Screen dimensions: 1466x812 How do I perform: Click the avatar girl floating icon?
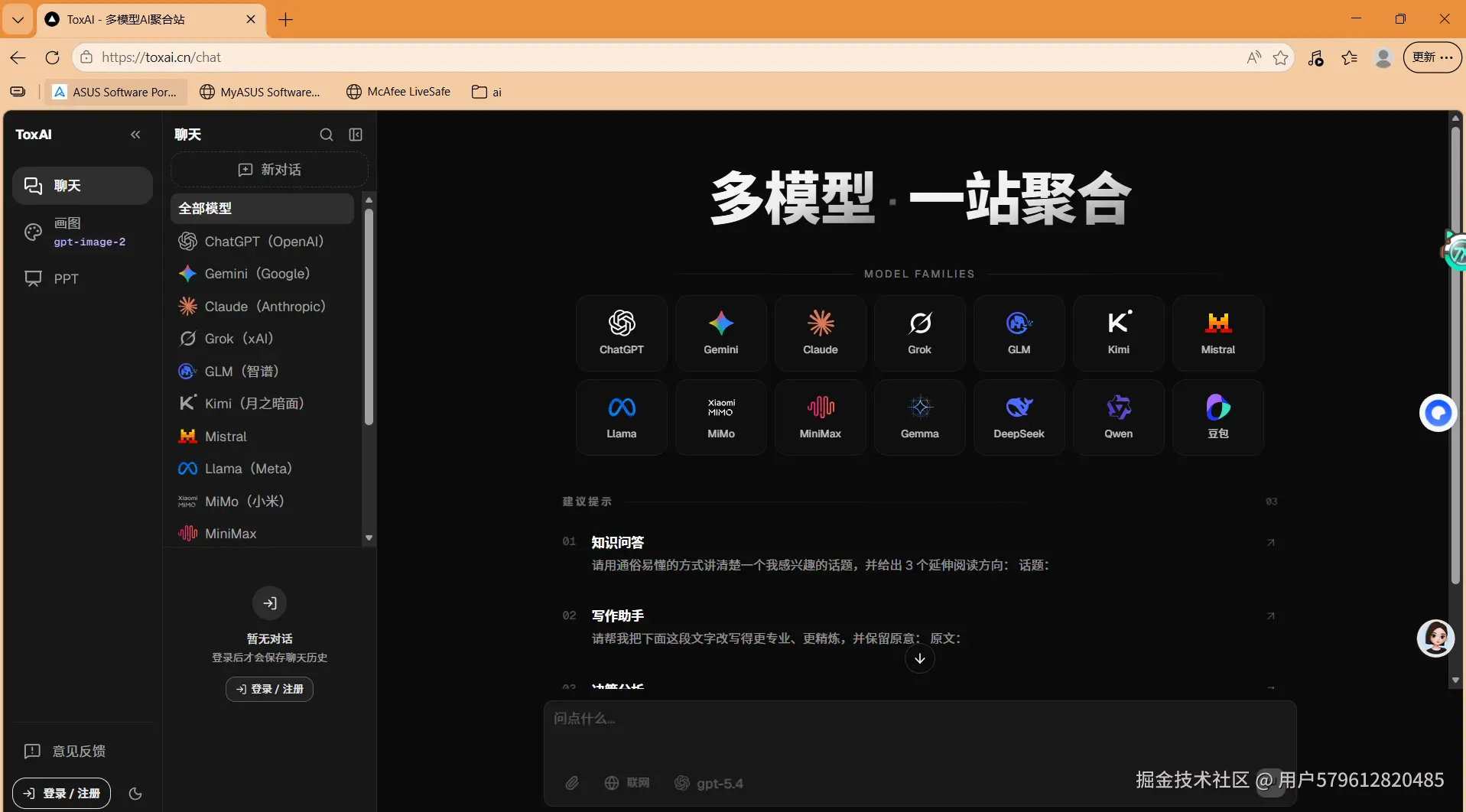[x=1435, y=638]
